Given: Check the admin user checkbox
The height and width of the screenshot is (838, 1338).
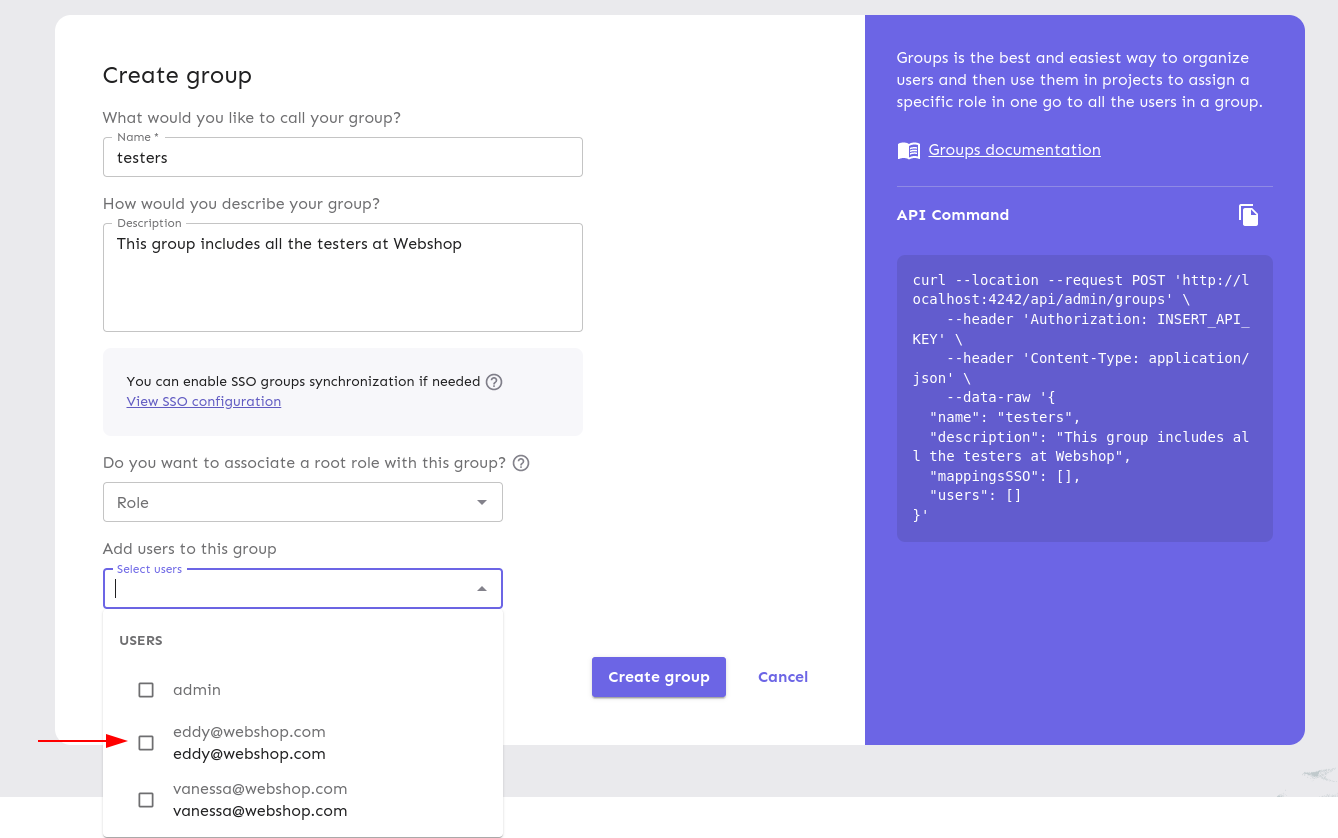Looking at the screenshot, I should click(x=146, y=690).
